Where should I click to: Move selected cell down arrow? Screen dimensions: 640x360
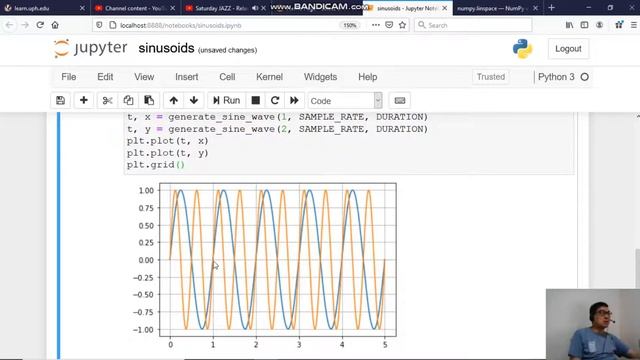194,100
